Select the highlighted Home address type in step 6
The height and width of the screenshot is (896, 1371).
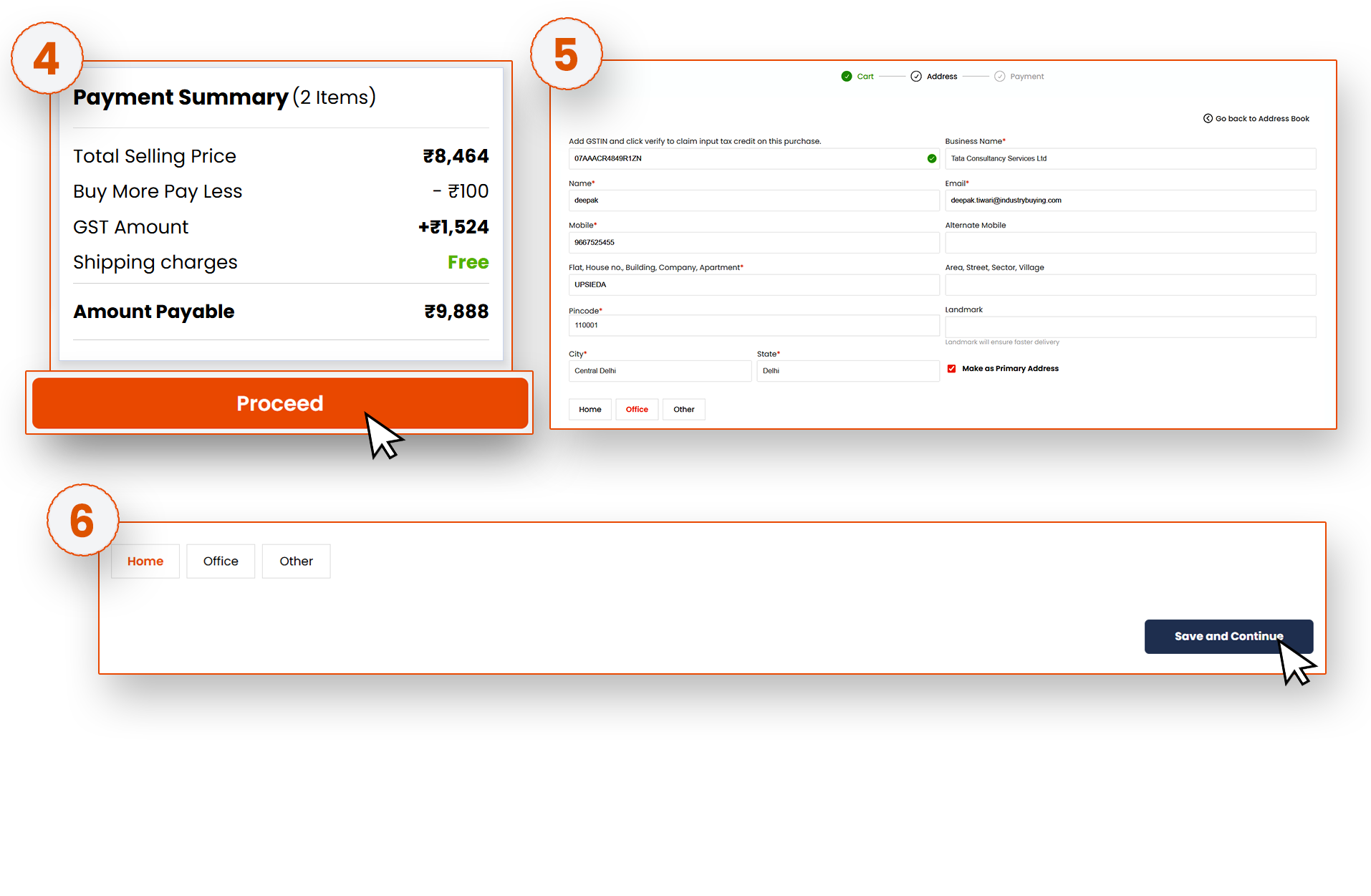145,562
